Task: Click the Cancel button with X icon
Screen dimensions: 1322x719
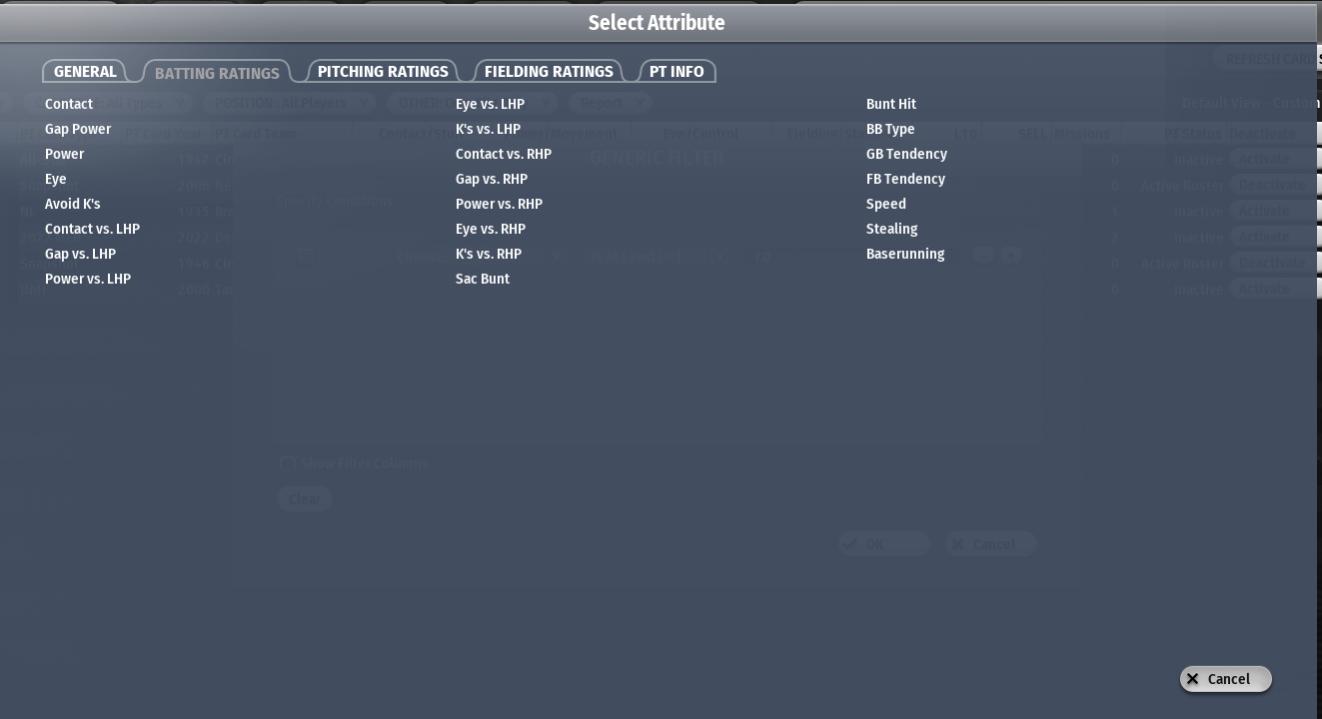Action: (x=1225, y=679)
